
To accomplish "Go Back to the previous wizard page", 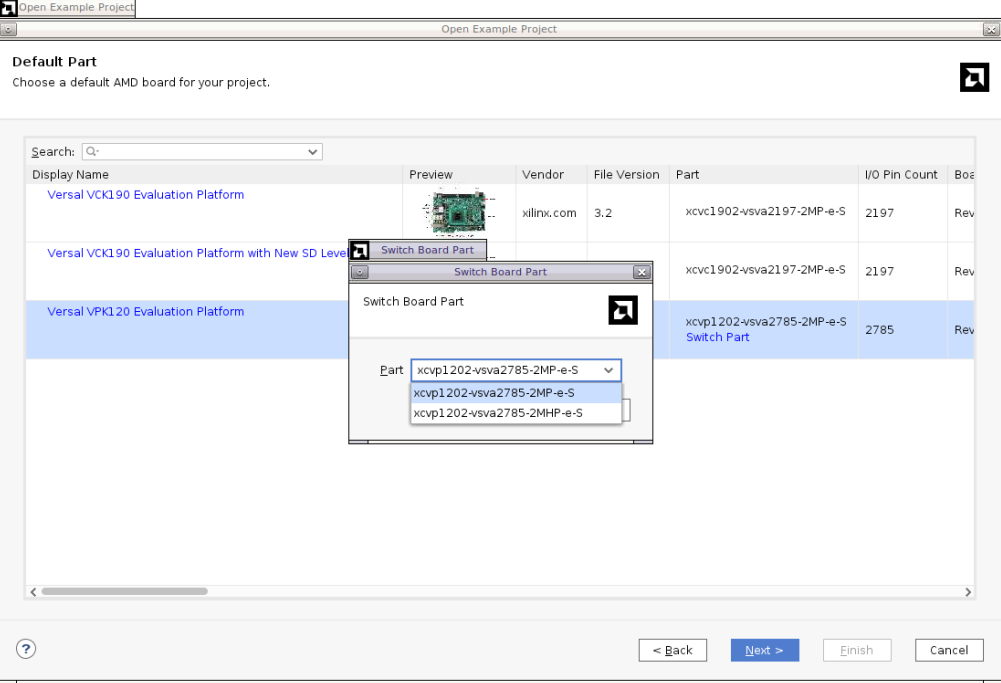I will coord(672,650).
